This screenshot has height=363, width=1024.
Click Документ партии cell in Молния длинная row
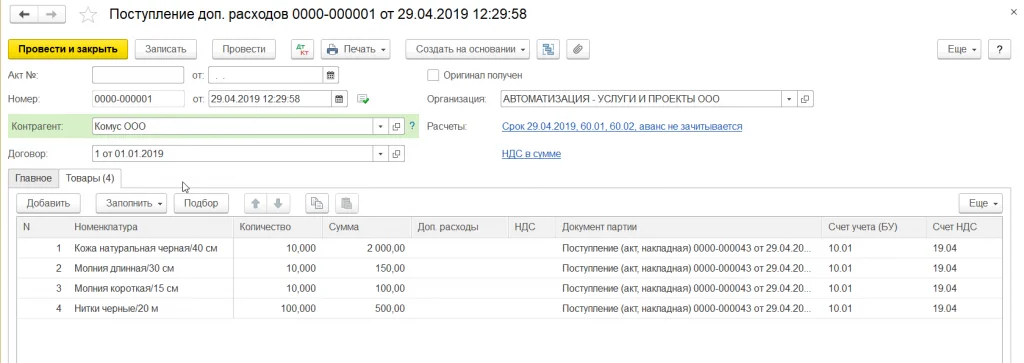tap(689, 268)
